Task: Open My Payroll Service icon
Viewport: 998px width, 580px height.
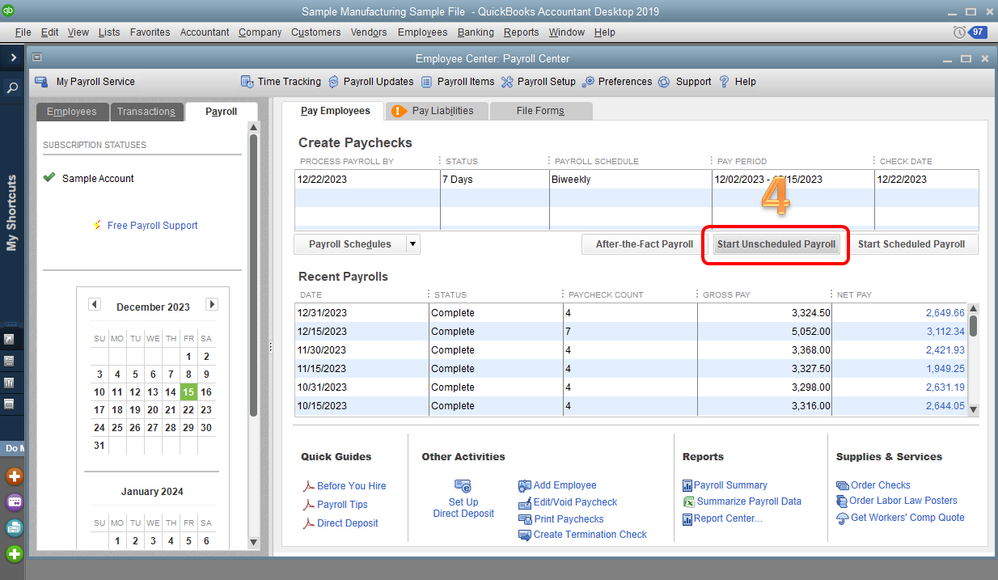Action: [41, 81]
